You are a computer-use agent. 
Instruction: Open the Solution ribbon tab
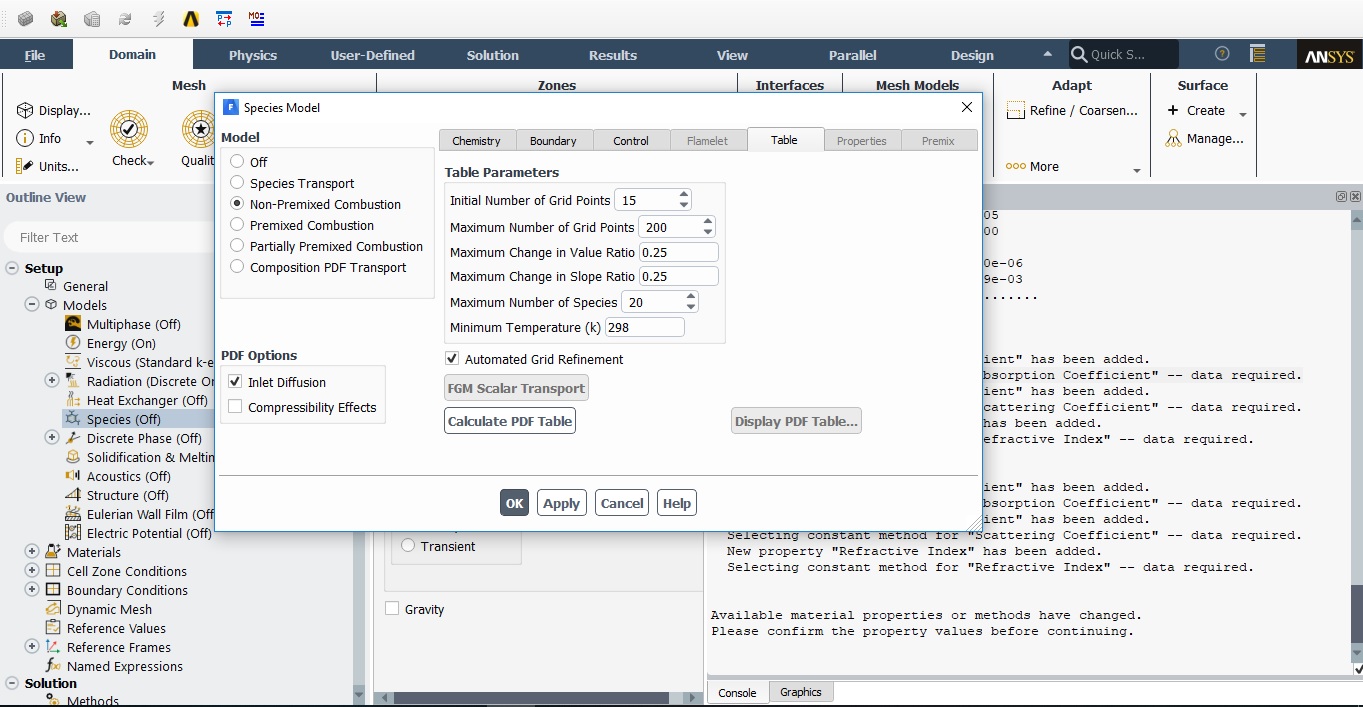493,55
